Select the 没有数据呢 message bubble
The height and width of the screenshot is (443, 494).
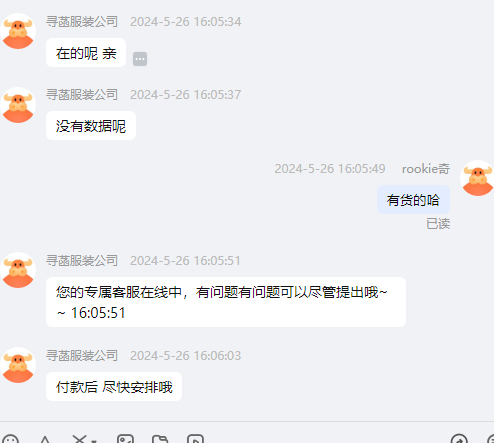91,126
